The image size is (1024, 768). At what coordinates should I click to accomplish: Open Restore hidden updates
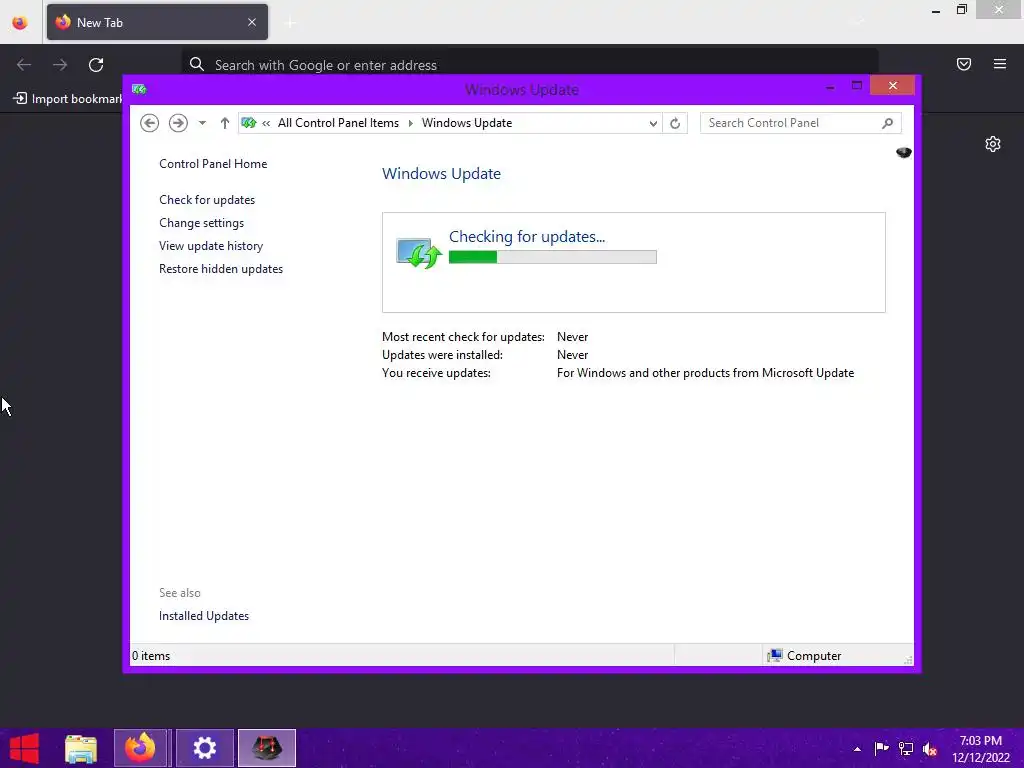click(x=221, y=269)
